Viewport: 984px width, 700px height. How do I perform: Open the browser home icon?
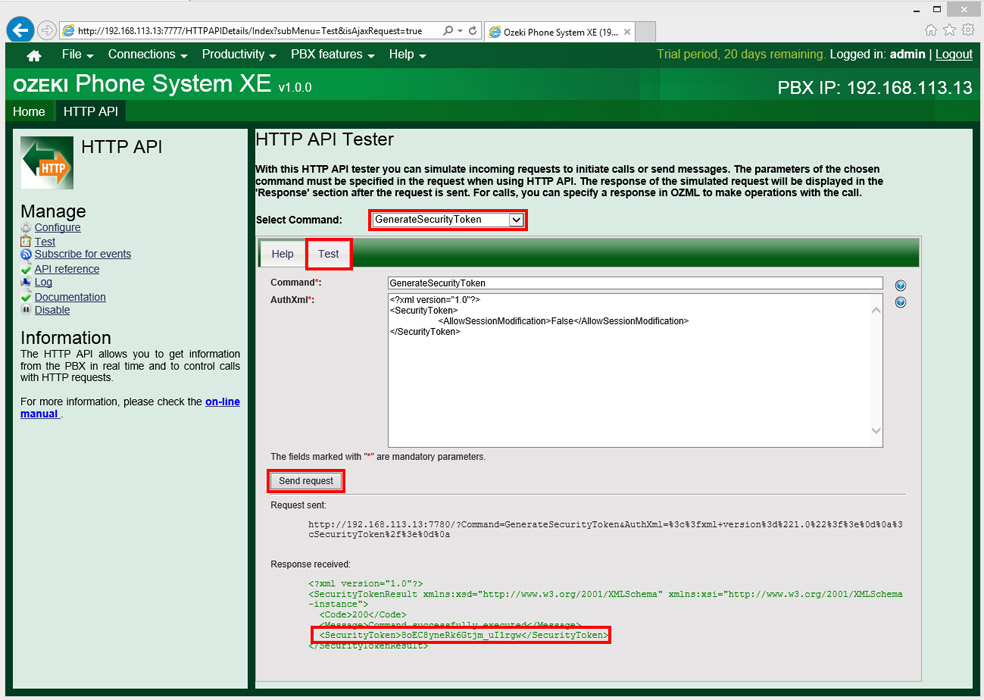(931, 30)
